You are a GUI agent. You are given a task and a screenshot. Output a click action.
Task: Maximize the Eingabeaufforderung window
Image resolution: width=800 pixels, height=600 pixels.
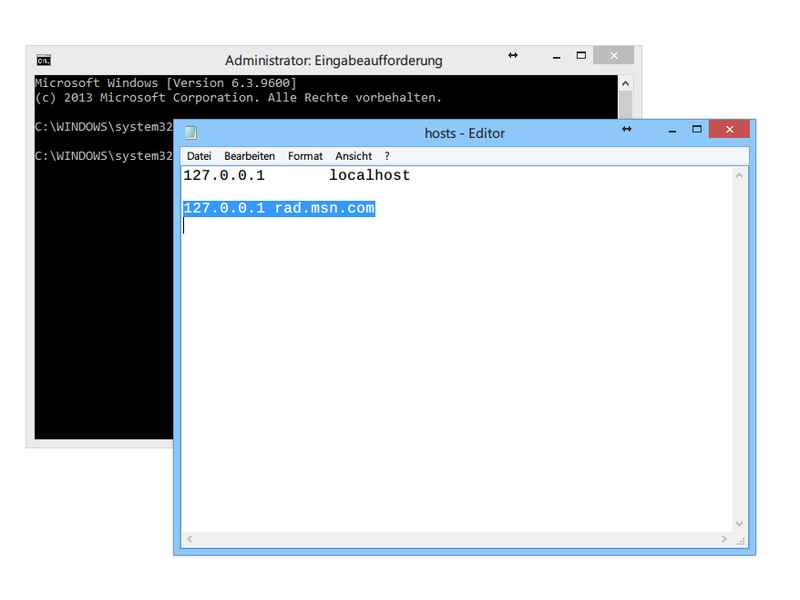tap(581, 55)
